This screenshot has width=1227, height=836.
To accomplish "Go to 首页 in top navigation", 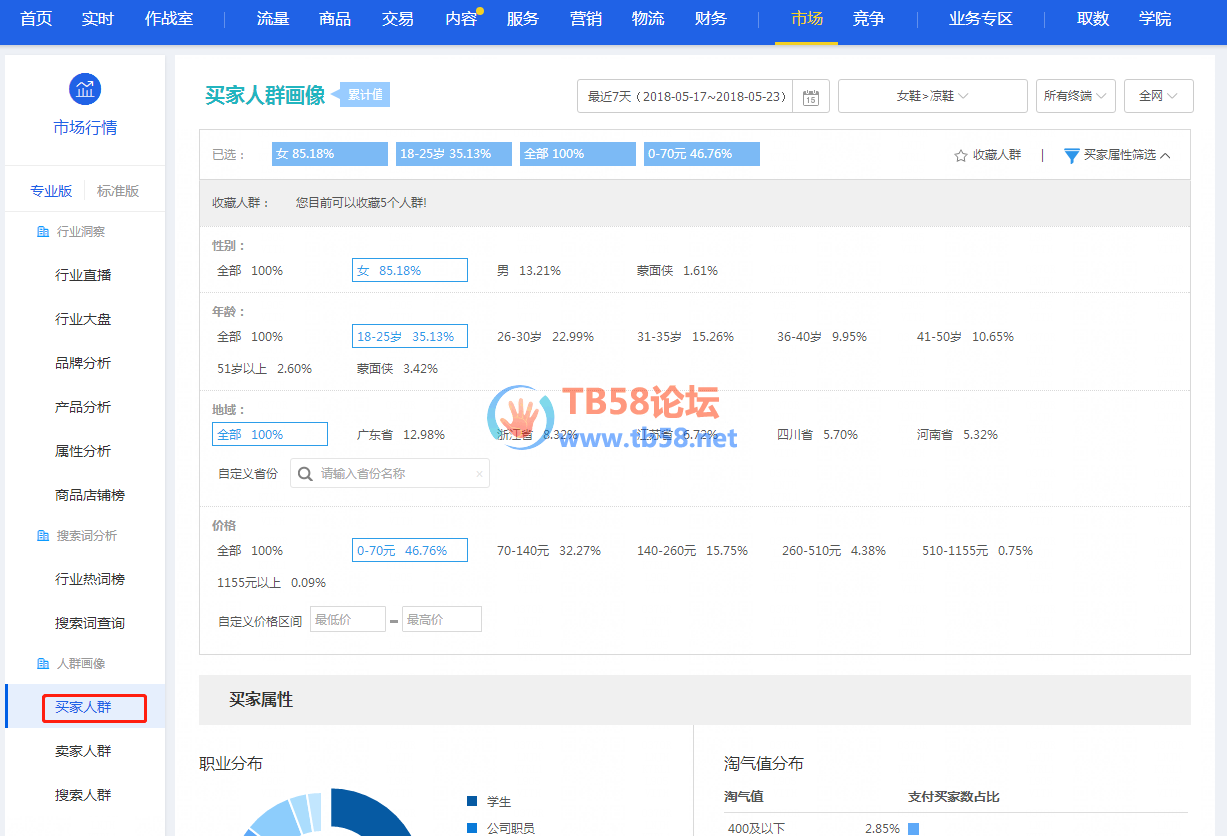I will coord(36,19).
